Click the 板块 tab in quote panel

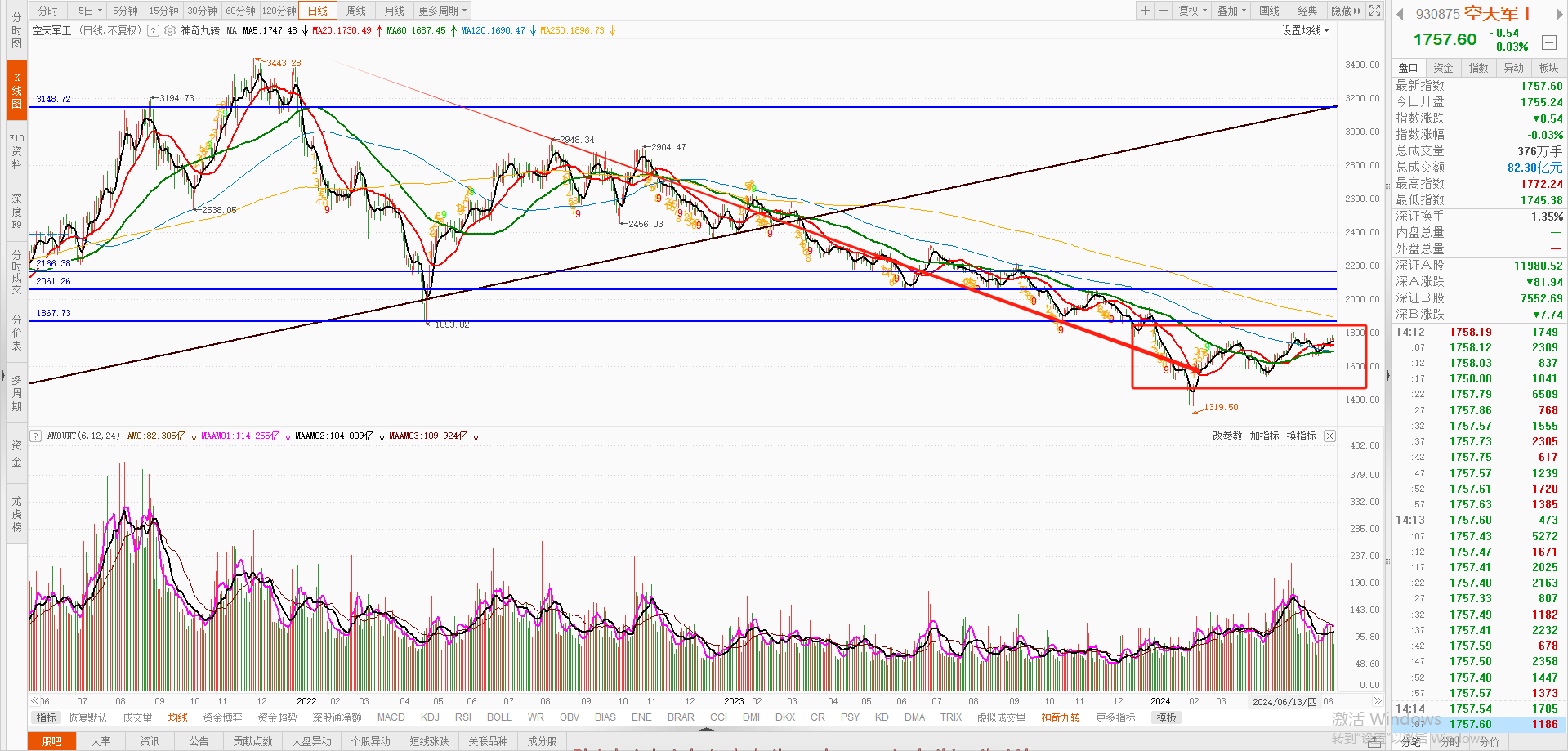point(1548,68)
